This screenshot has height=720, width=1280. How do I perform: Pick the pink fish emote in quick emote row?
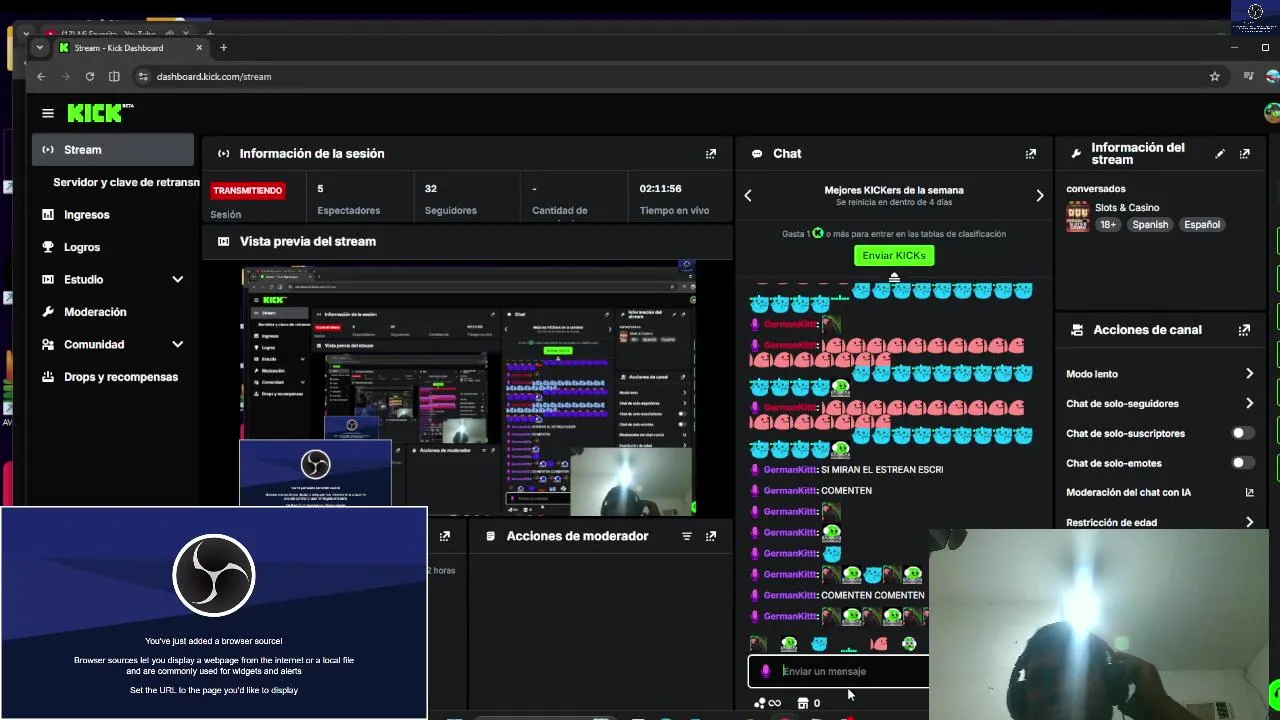[879, 643]
